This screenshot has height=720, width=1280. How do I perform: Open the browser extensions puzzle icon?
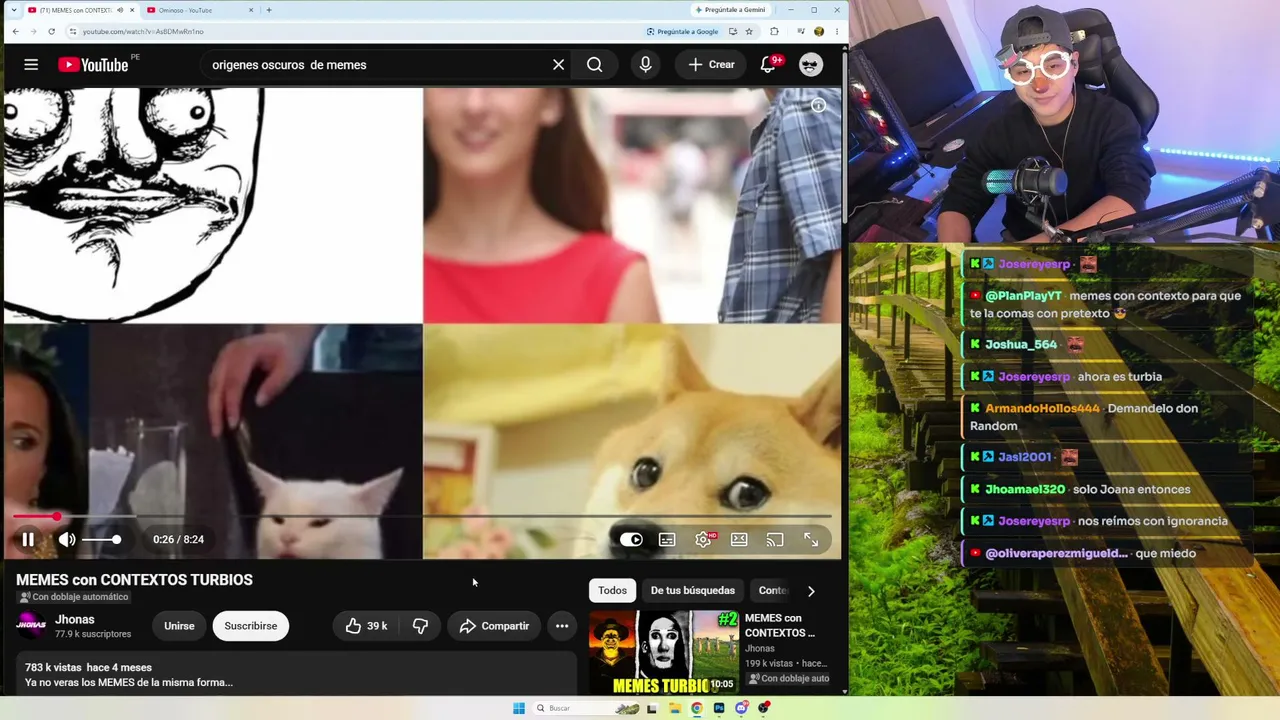coord(774,32)
